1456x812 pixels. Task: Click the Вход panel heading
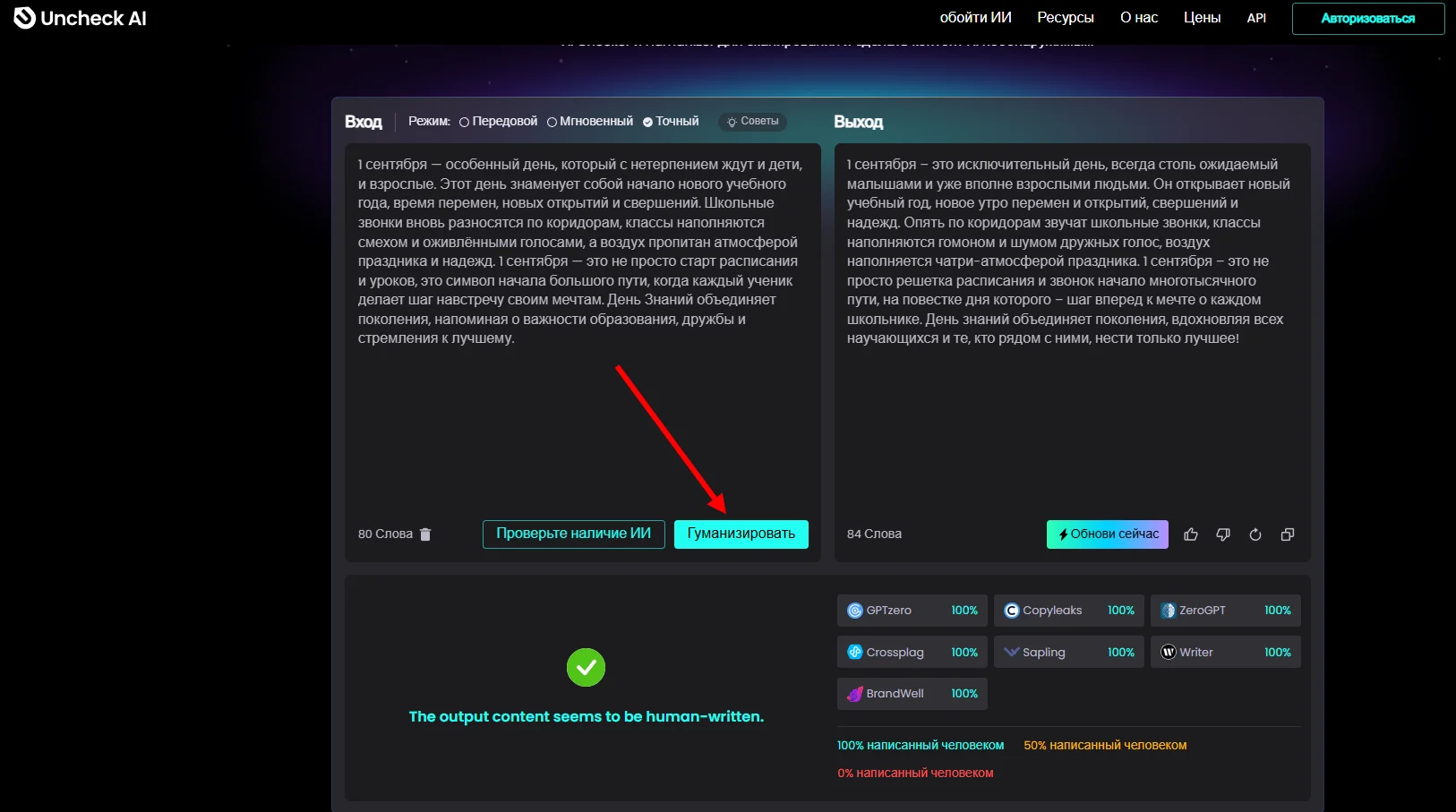[x=364, y=122]
